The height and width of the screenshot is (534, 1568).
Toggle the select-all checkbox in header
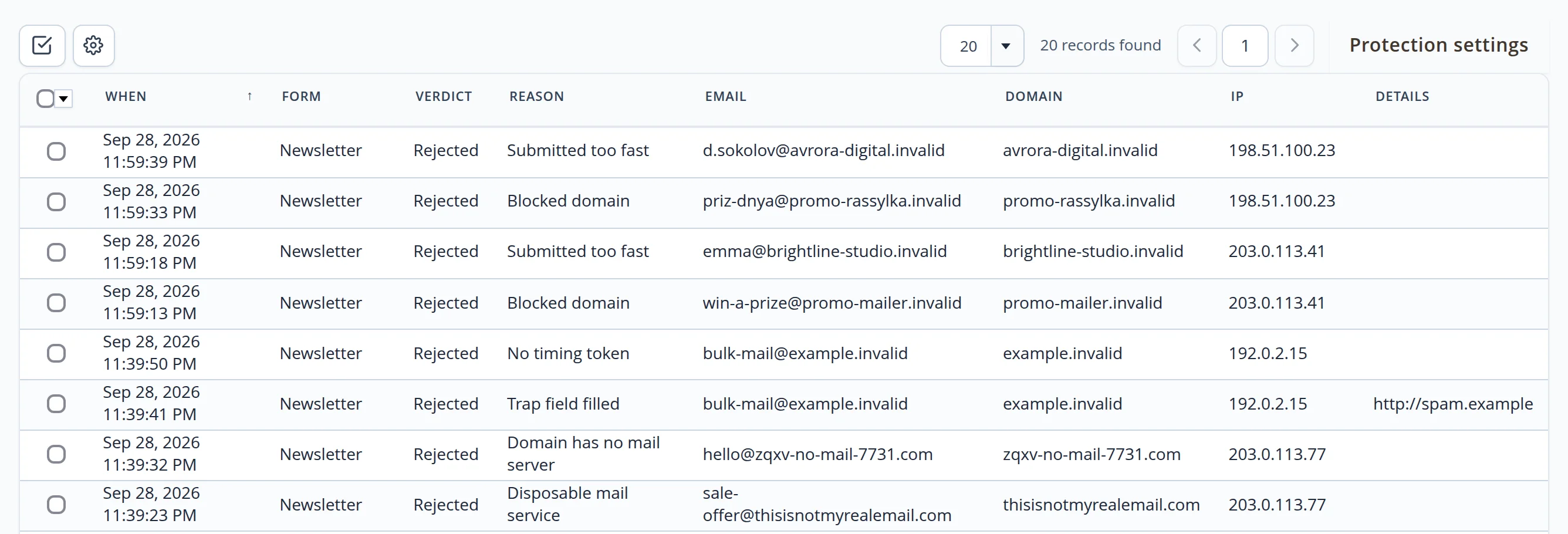pos(45,98)
